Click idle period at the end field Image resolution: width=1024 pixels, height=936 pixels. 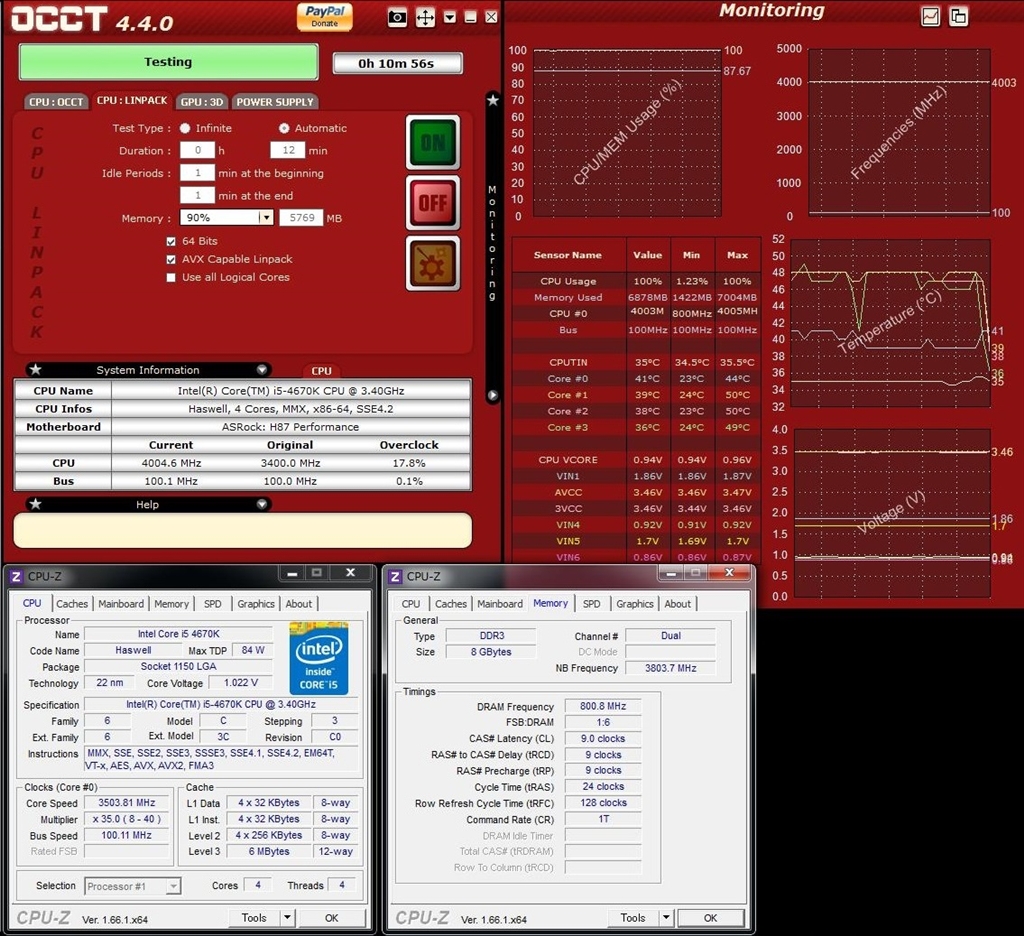(x=197, y=195)
